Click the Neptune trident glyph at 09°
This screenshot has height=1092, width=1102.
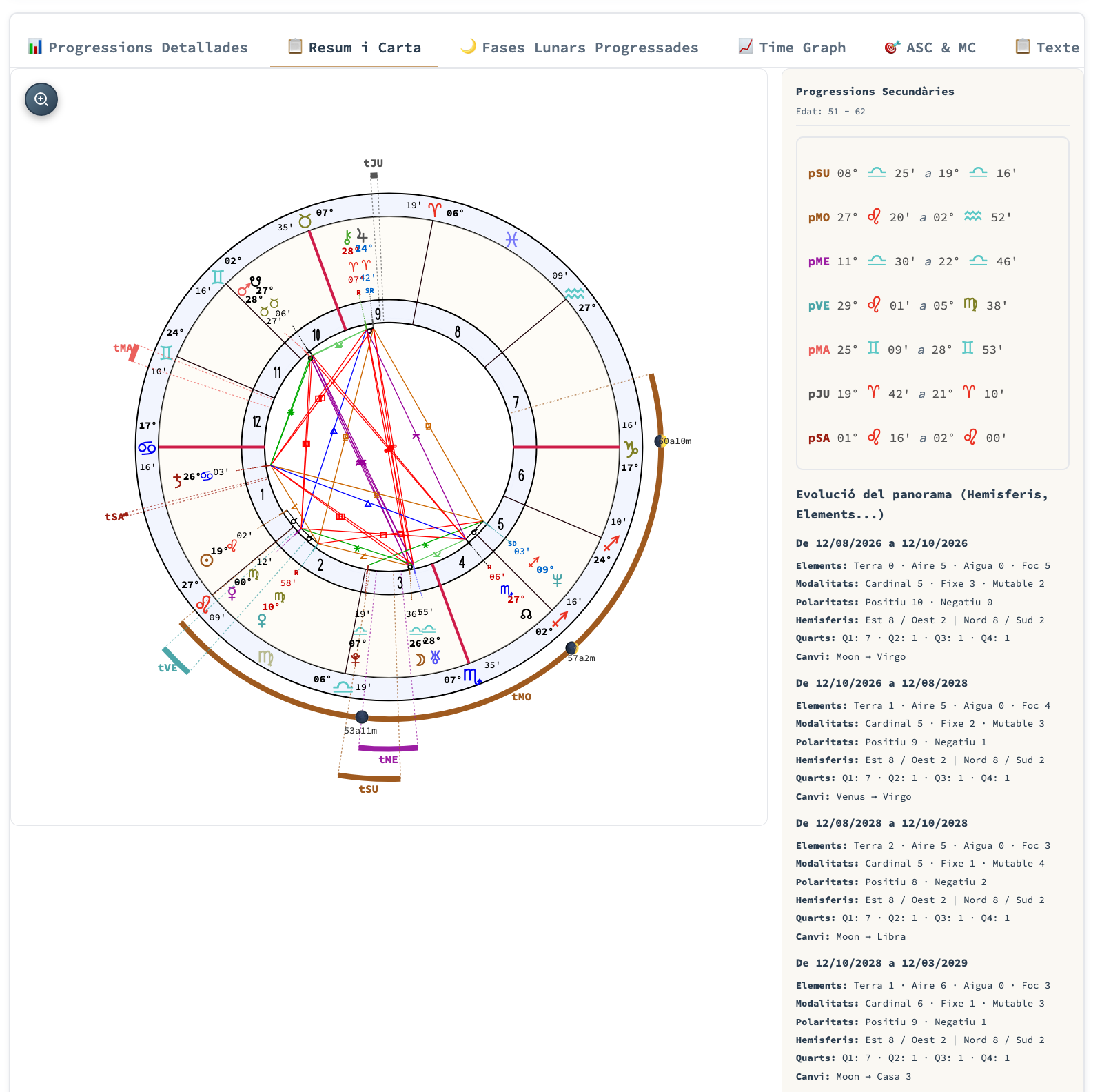coord(557,580)
